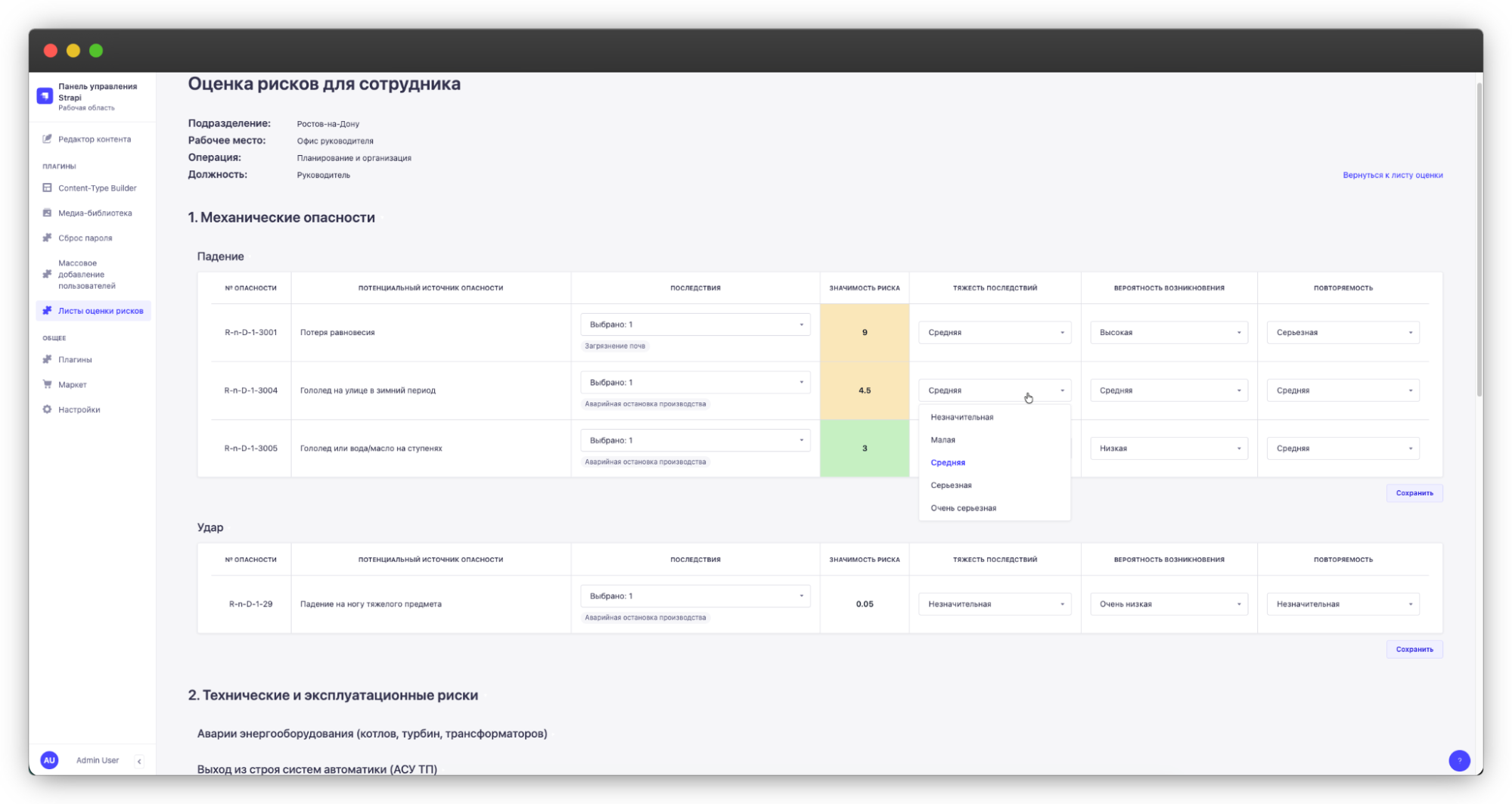This screenshot has height=804, width=1512.
Task: Open Настройки gear icon
Action: (x=47, y=409)
